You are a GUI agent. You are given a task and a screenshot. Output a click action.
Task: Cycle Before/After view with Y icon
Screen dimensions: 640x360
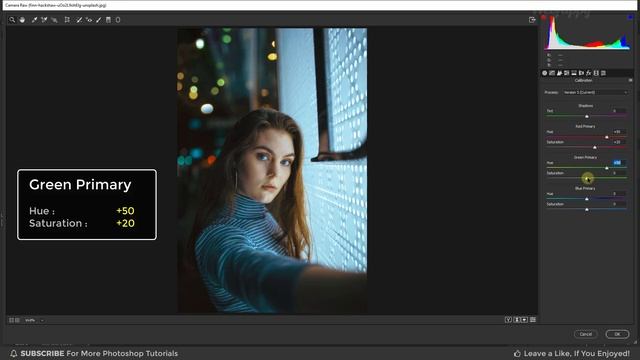[x=508, y=320]
